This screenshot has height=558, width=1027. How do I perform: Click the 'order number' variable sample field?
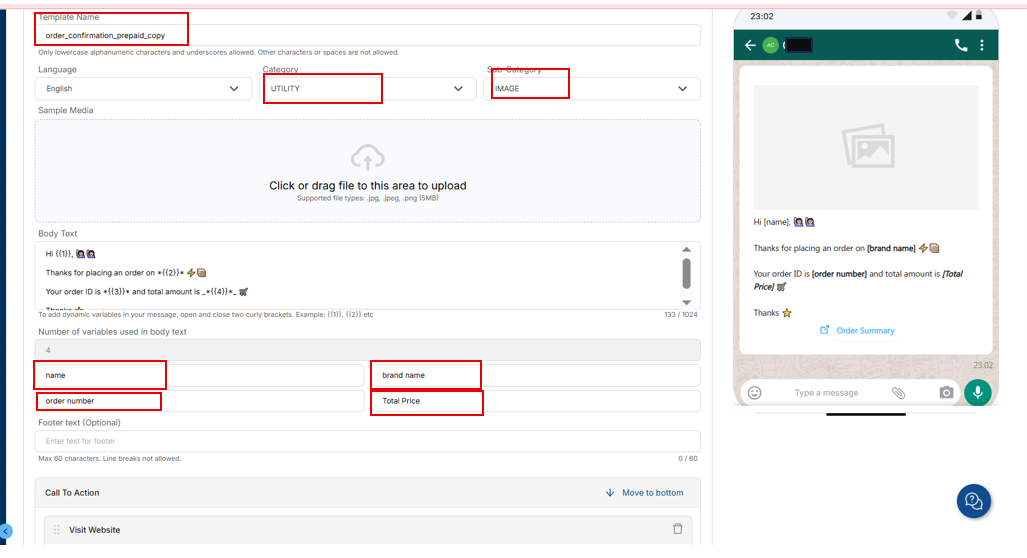click(200, 401)
